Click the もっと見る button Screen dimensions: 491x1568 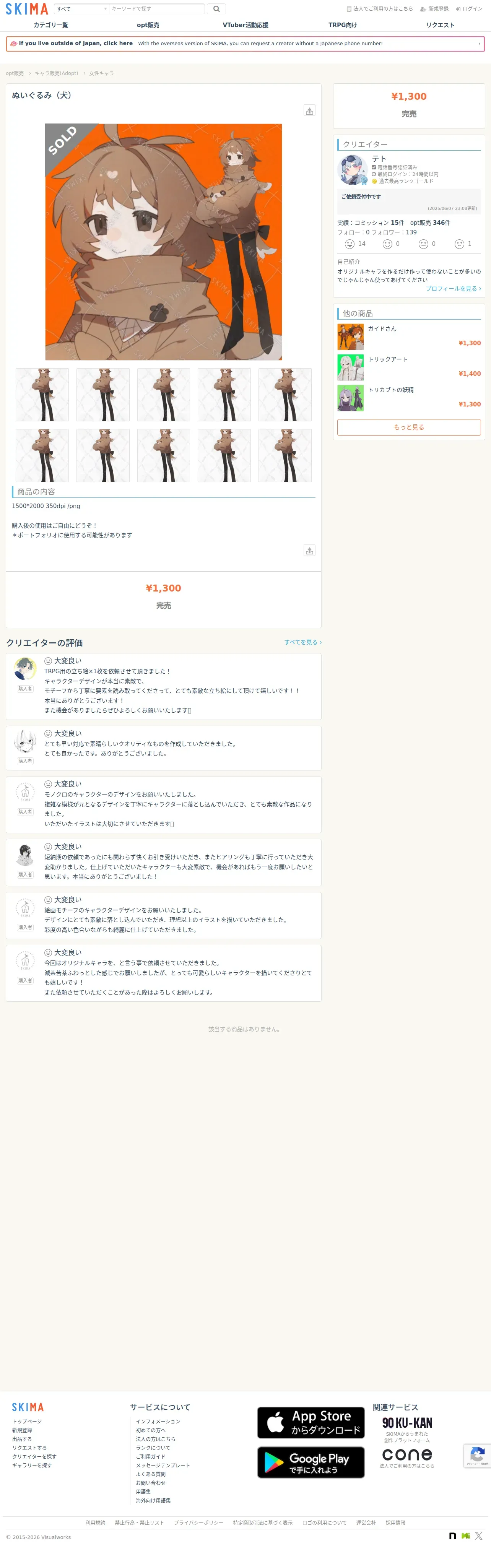point(409,427)
